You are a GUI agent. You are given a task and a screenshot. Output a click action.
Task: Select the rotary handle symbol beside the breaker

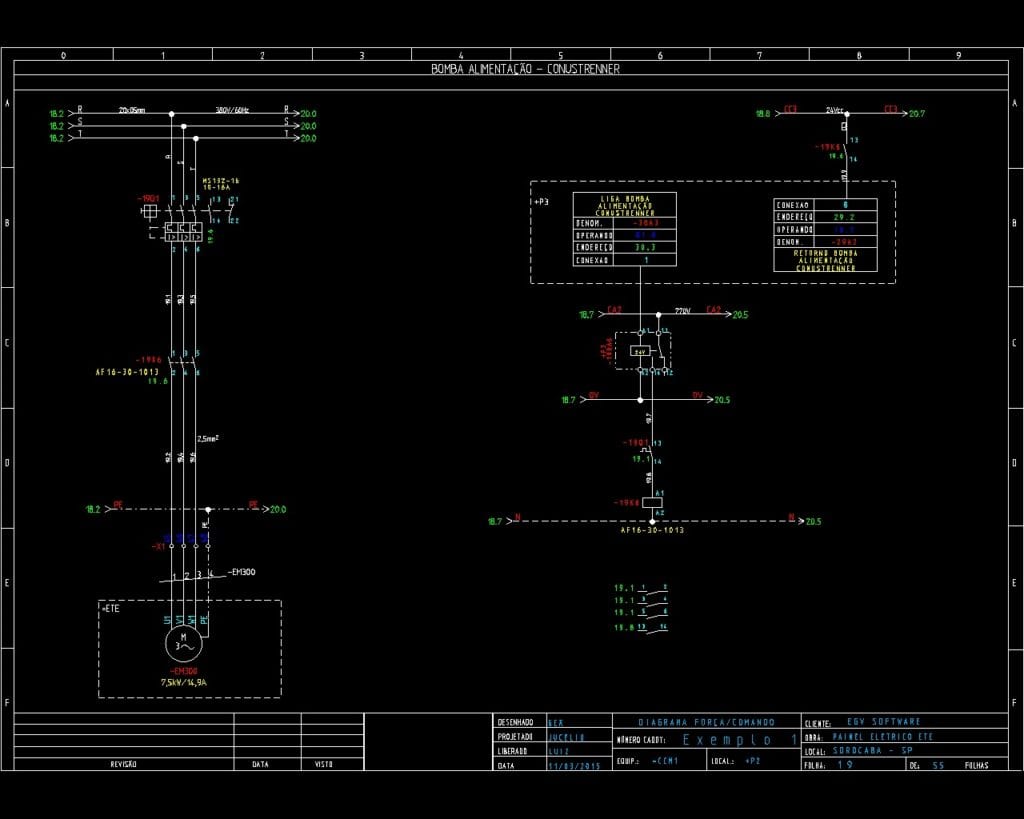[x=149, y=212]
